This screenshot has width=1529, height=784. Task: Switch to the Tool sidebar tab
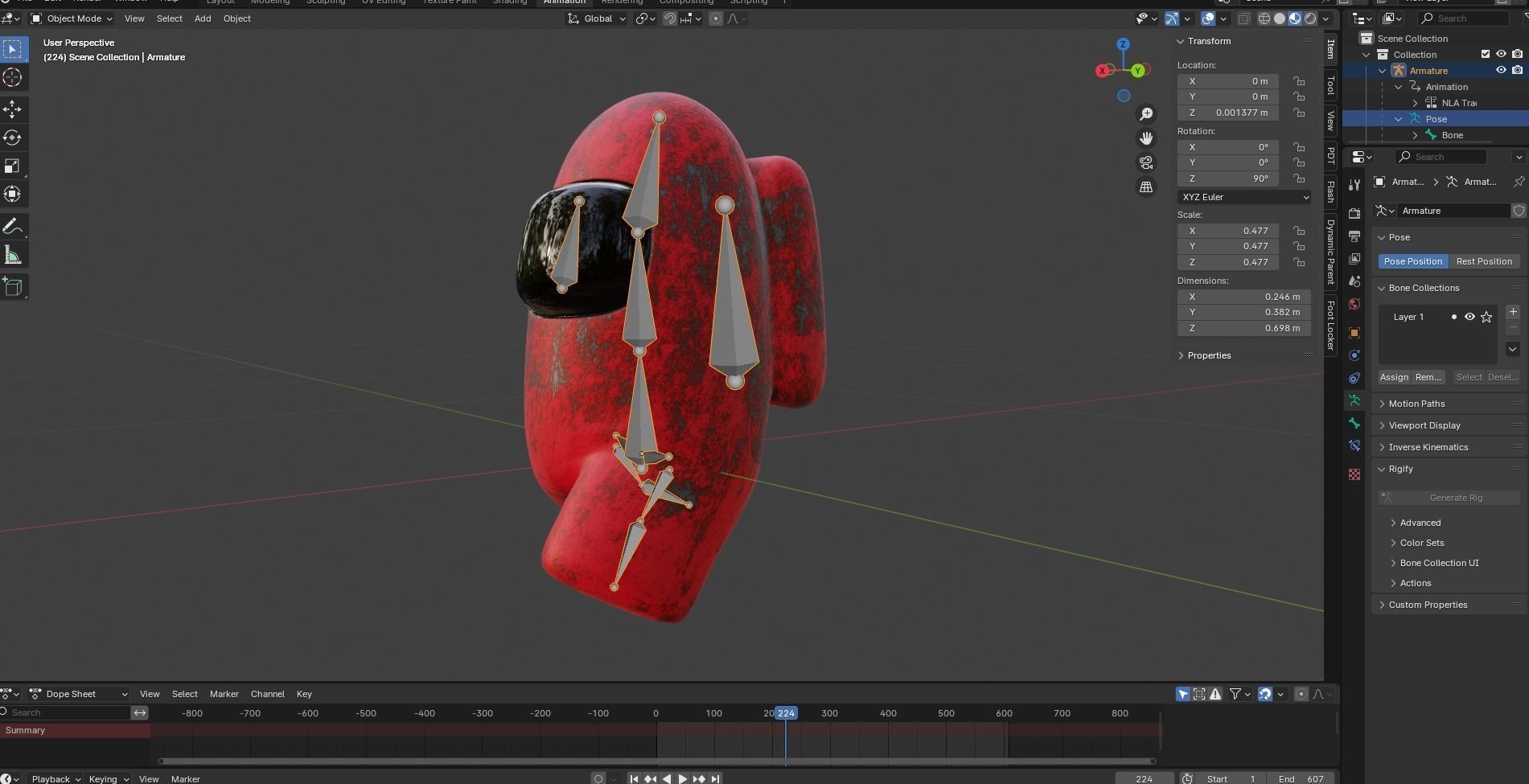click(x=1330, y=85)
